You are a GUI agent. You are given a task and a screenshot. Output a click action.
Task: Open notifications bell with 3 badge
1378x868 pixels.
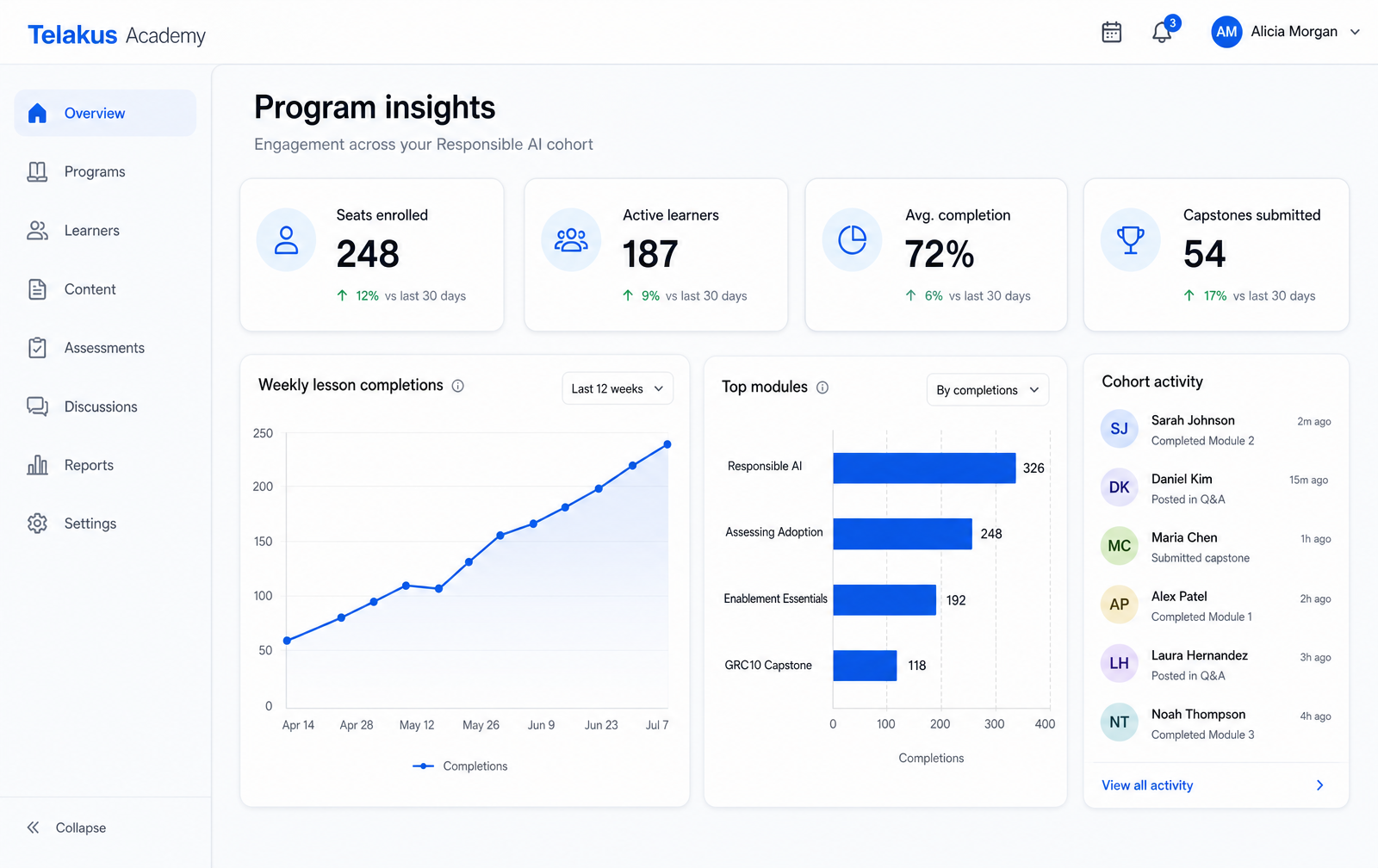[1164, 31]
